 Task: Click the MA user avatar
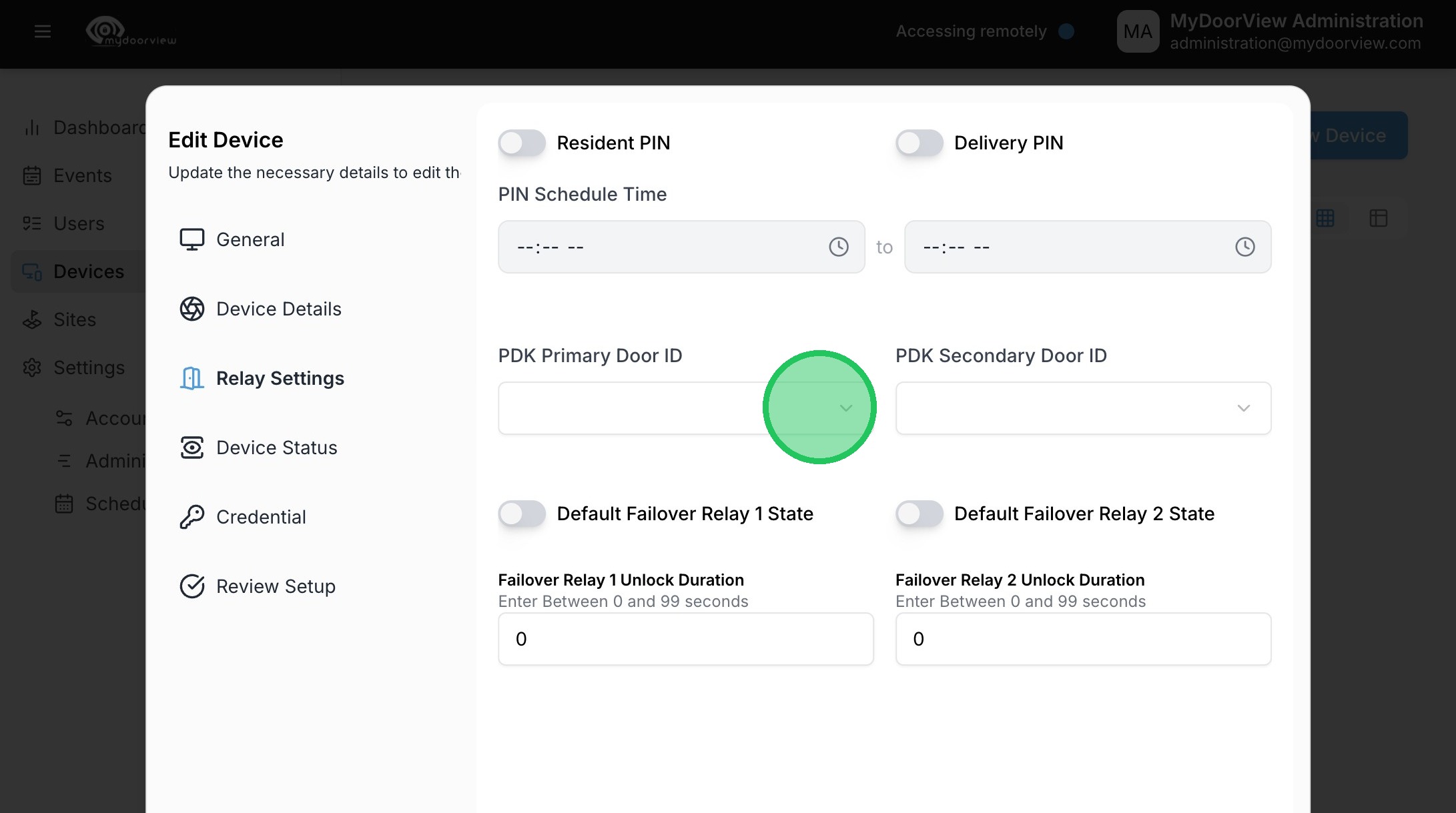click(x=1138, y=31)
